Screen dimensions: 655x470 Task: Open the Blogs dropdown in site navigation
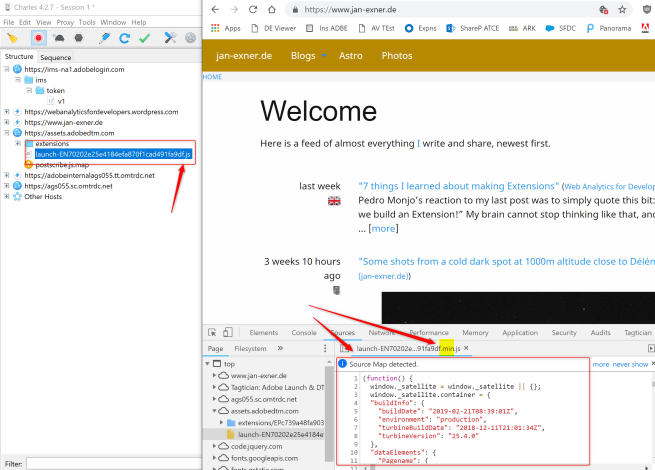pyautogui.click(x=307, y=55)
